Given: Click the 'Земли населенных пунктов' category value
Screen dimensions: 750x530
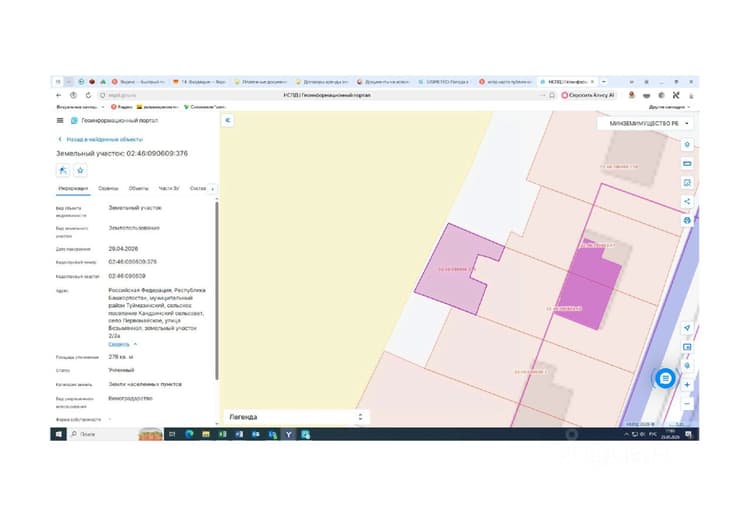Looking at the screenshot, I should point(145,384).
